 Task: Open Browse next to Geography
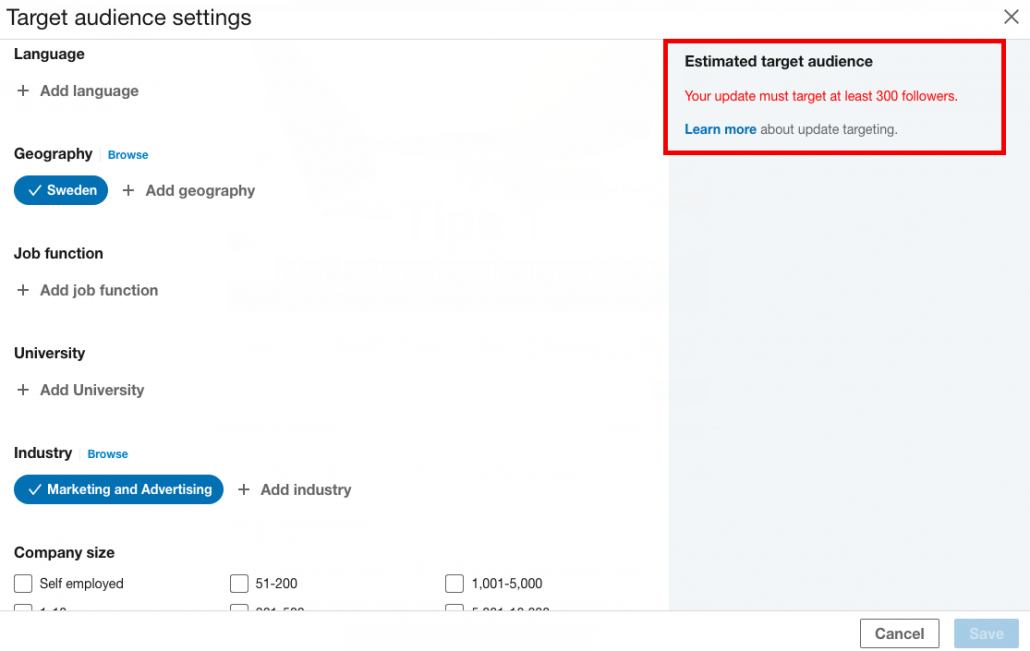pos(127,154)
